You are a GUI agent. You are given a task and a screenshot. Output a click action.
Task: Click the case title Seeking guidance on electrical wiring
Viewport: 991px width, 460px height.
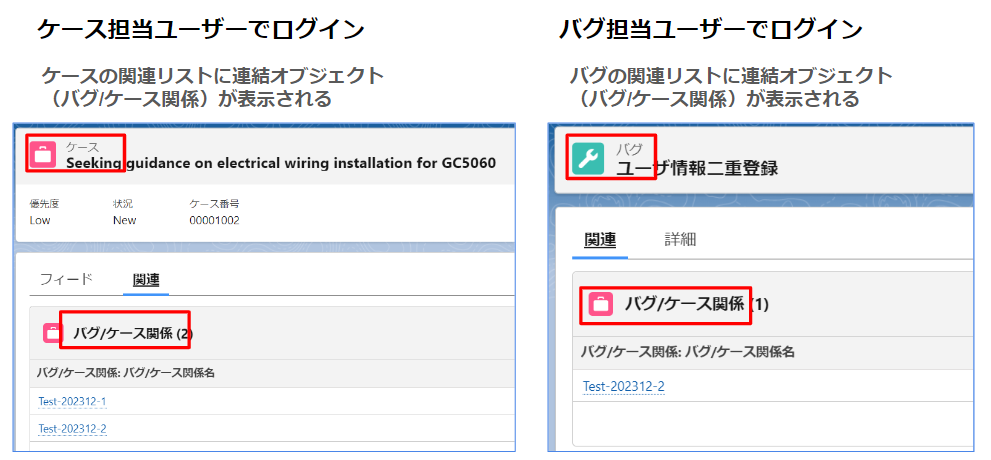pyautogui.click(x=281, y=163)
